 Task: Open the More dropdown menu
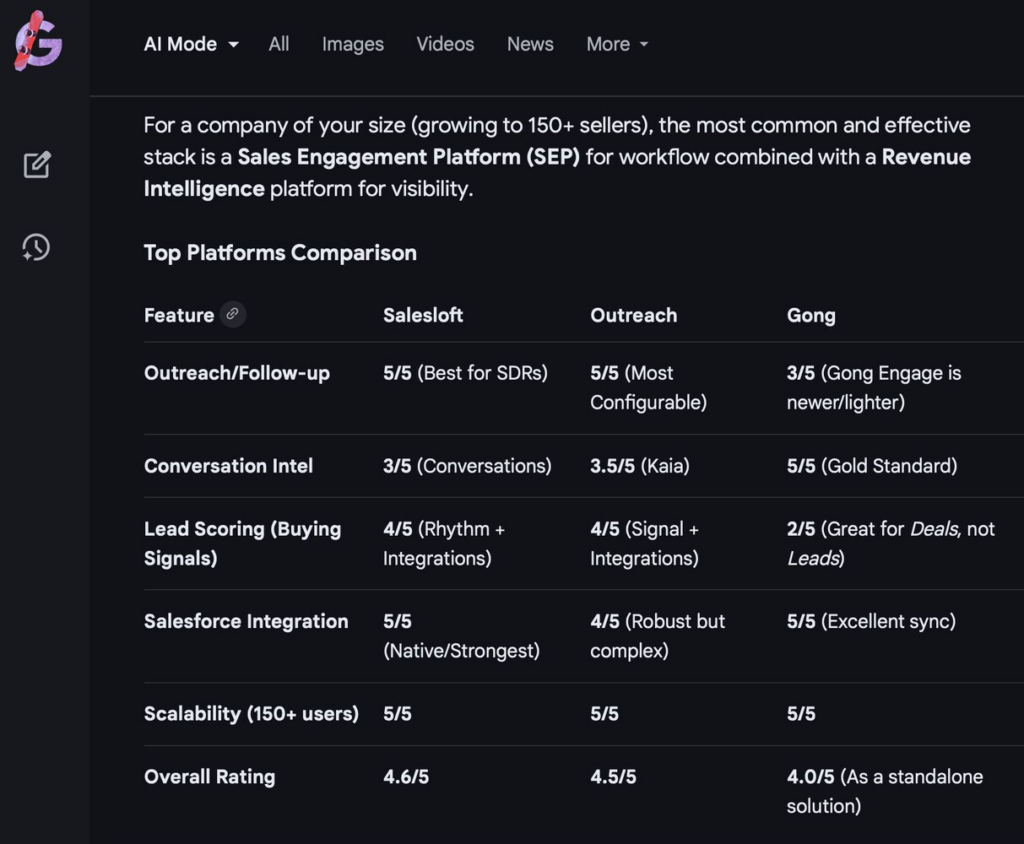(617, 44)
